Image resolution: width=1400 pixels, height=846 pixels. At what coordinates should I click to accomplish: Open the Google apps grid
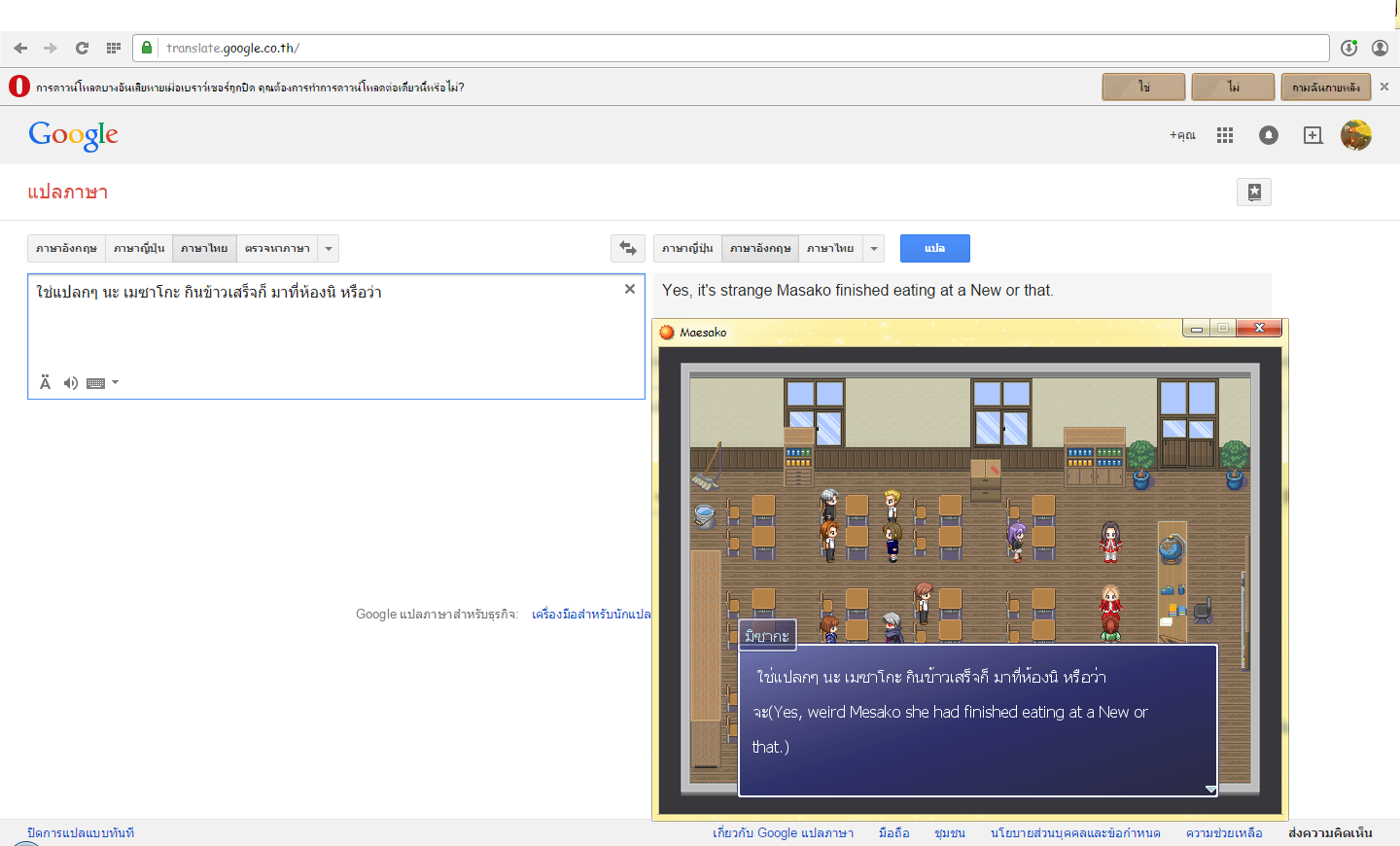coord(1225,135)
